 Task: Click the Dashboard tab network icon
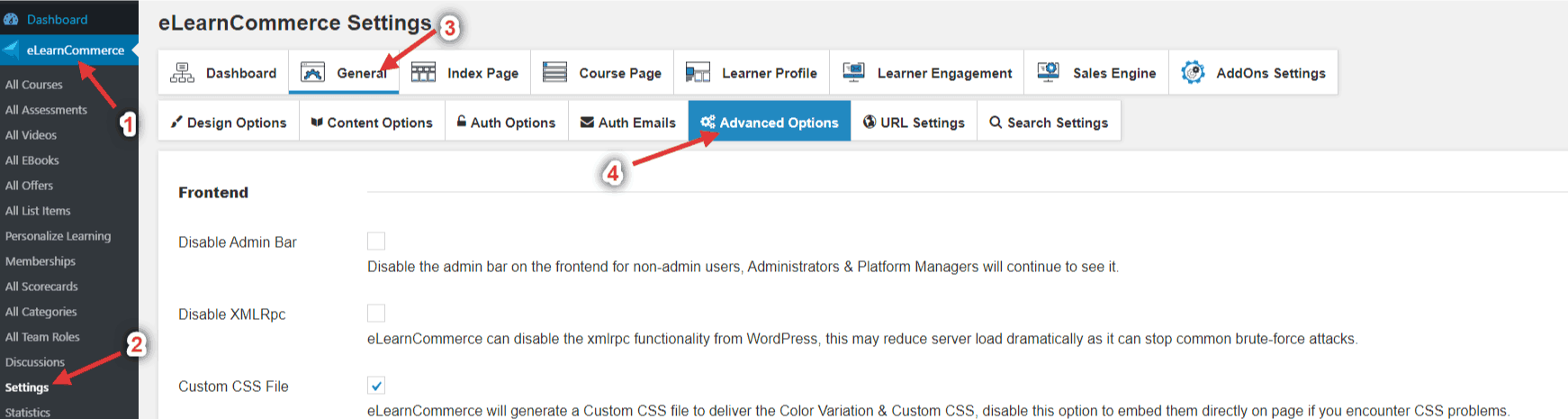point(182,73)
